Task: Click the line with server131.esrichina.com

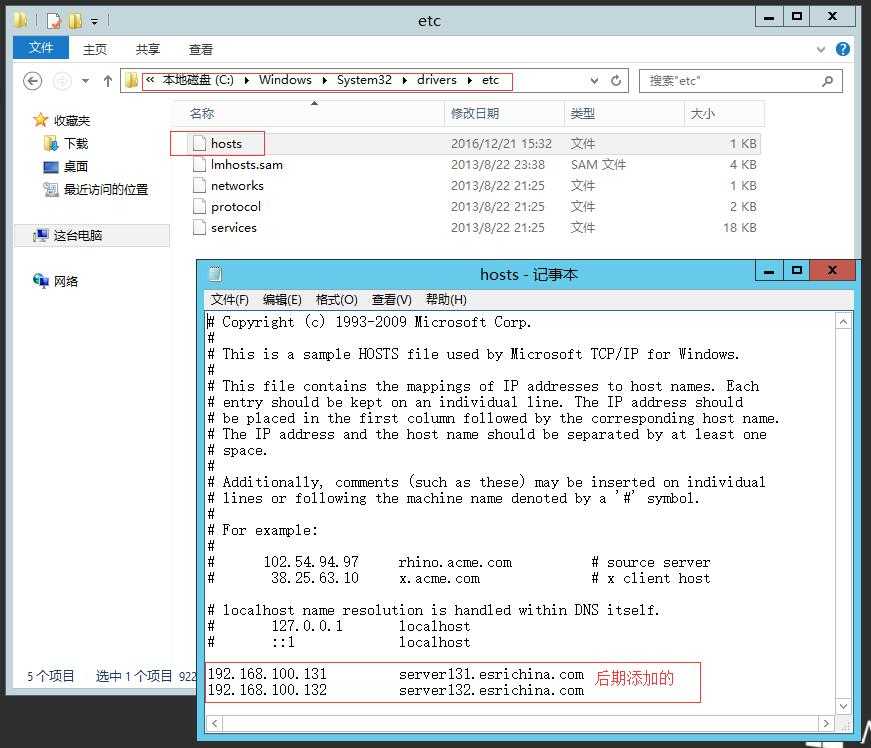Action: (396, 675)
